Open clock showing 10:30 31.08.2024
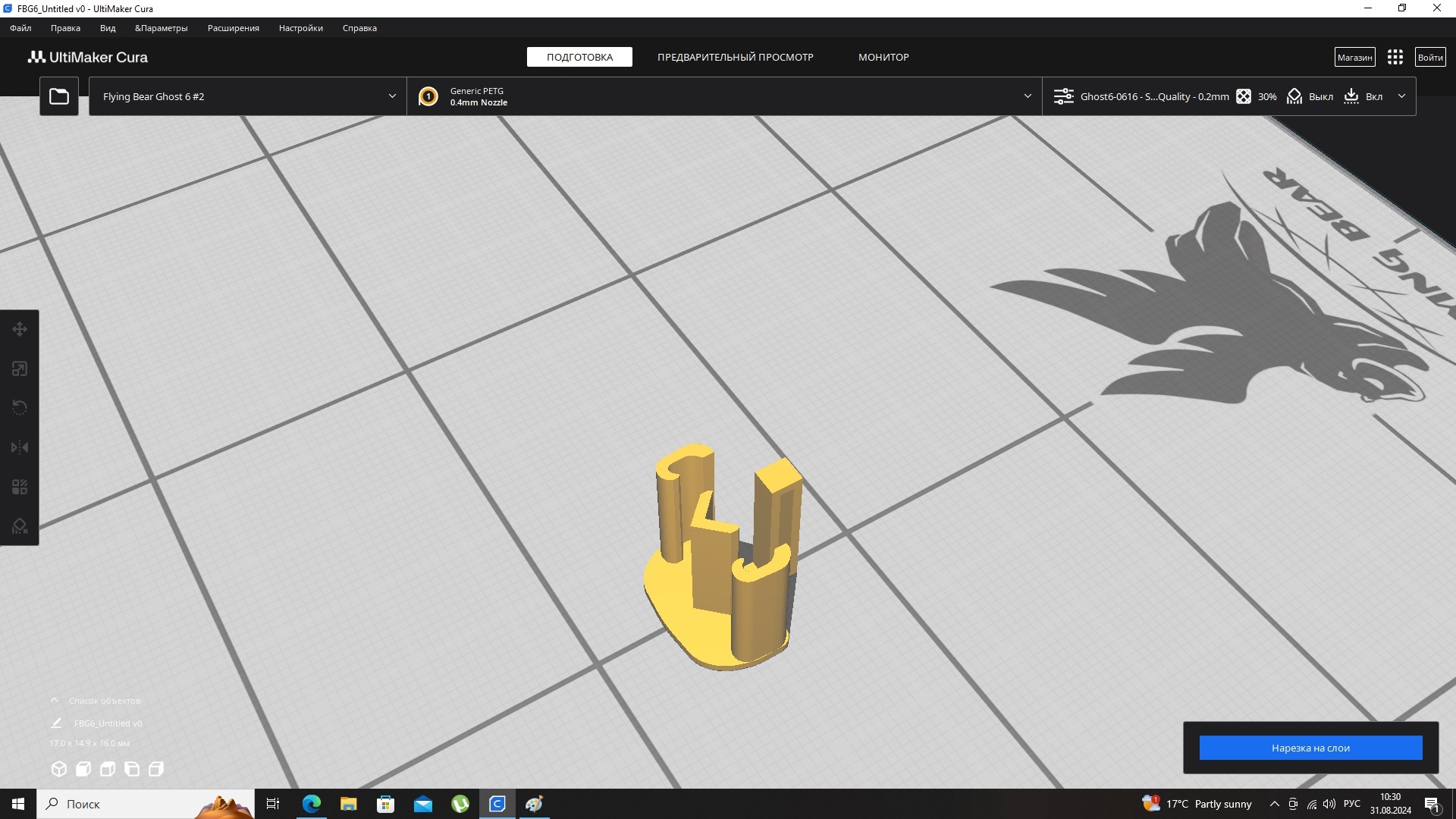This screenshot has width=1456, height=819. tap(1390, 804)
